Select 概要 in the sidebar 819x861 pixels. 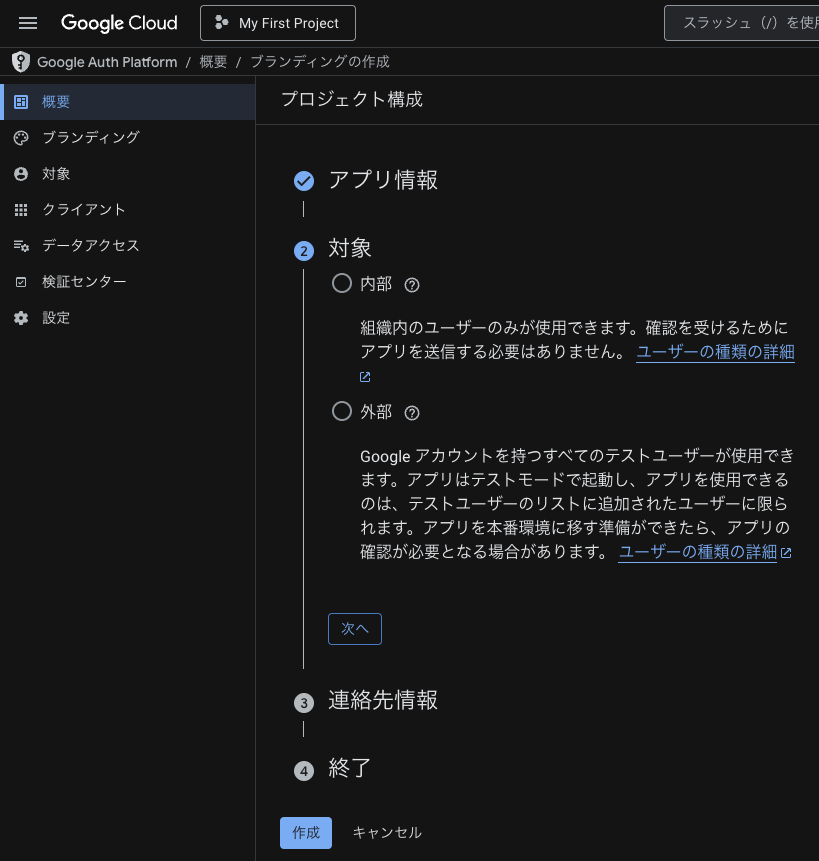128,102
